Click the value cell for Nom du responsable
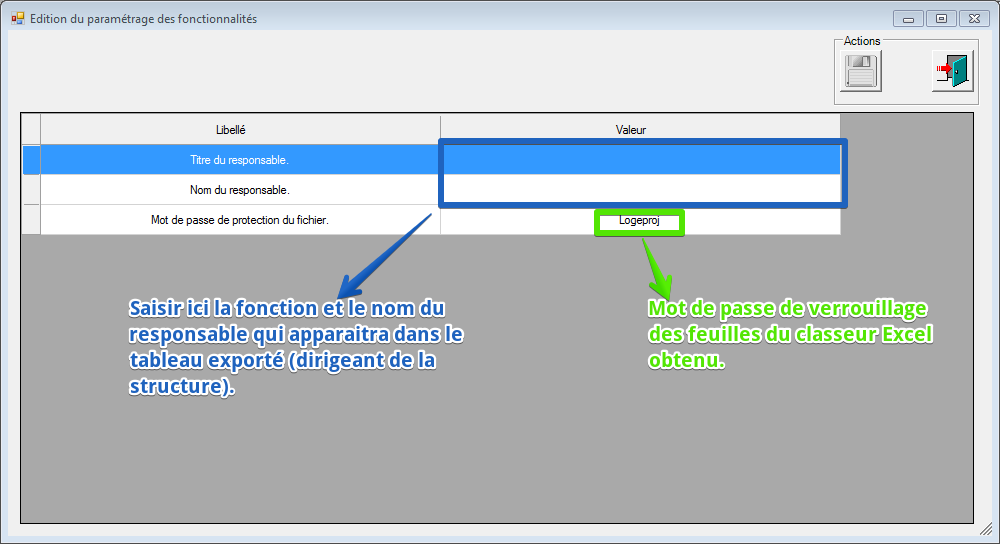Screen dimensions: 1000x544 click(640, 190)
